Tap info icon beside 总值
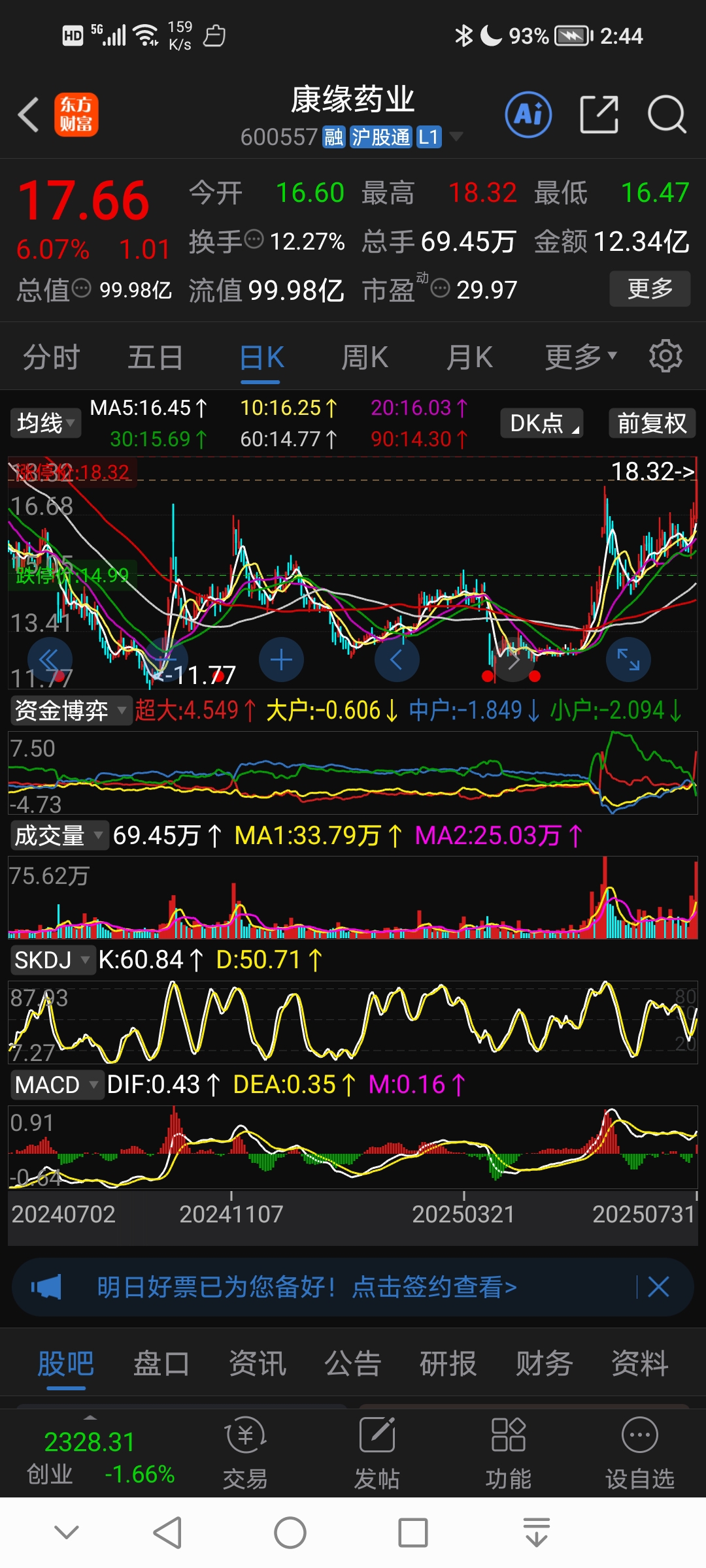Image resolution: width=706 pixels, height=1568 pixels. (81, 288)
